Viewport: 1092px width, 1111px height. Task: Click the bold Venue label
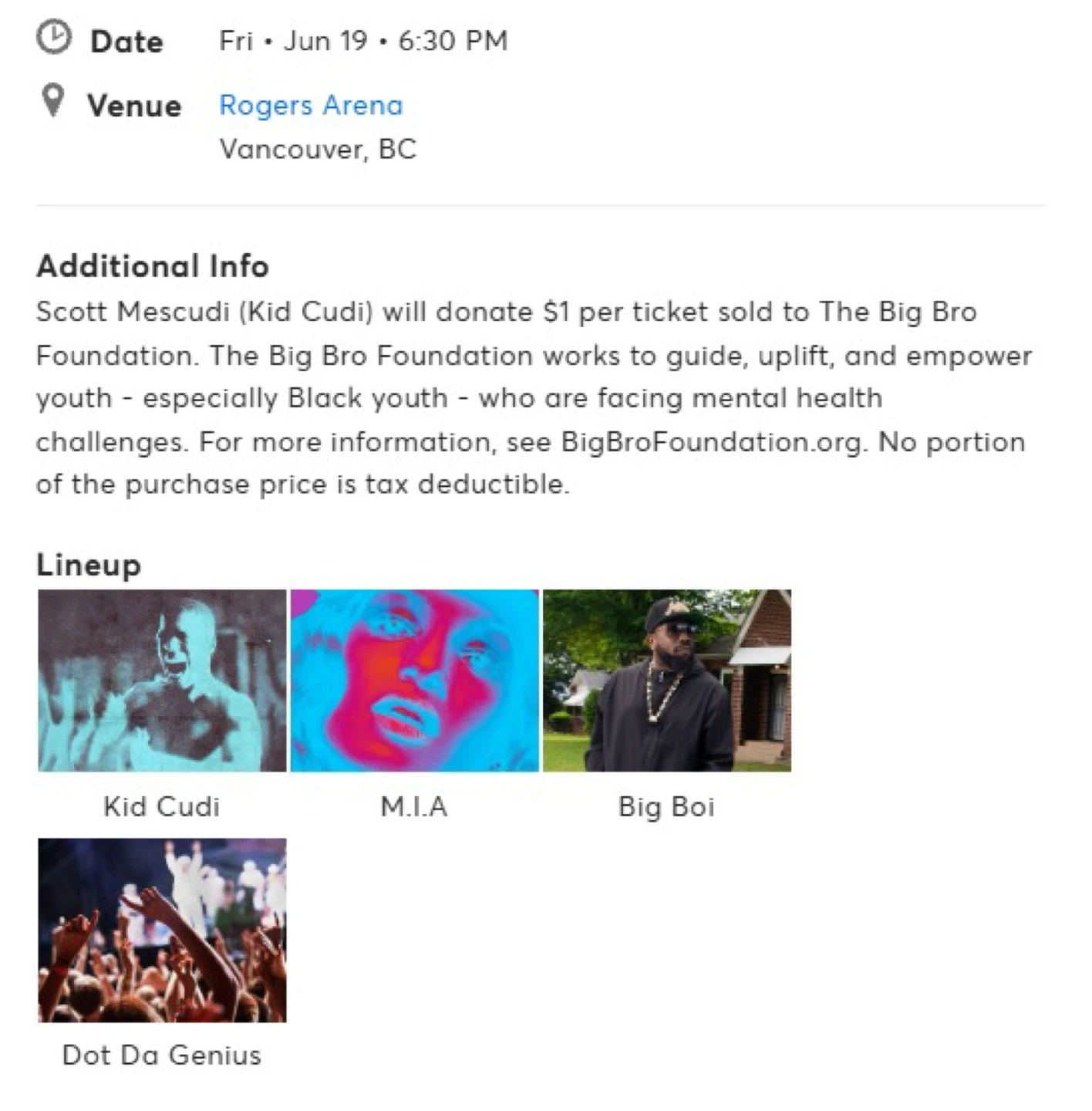(134, 106)
